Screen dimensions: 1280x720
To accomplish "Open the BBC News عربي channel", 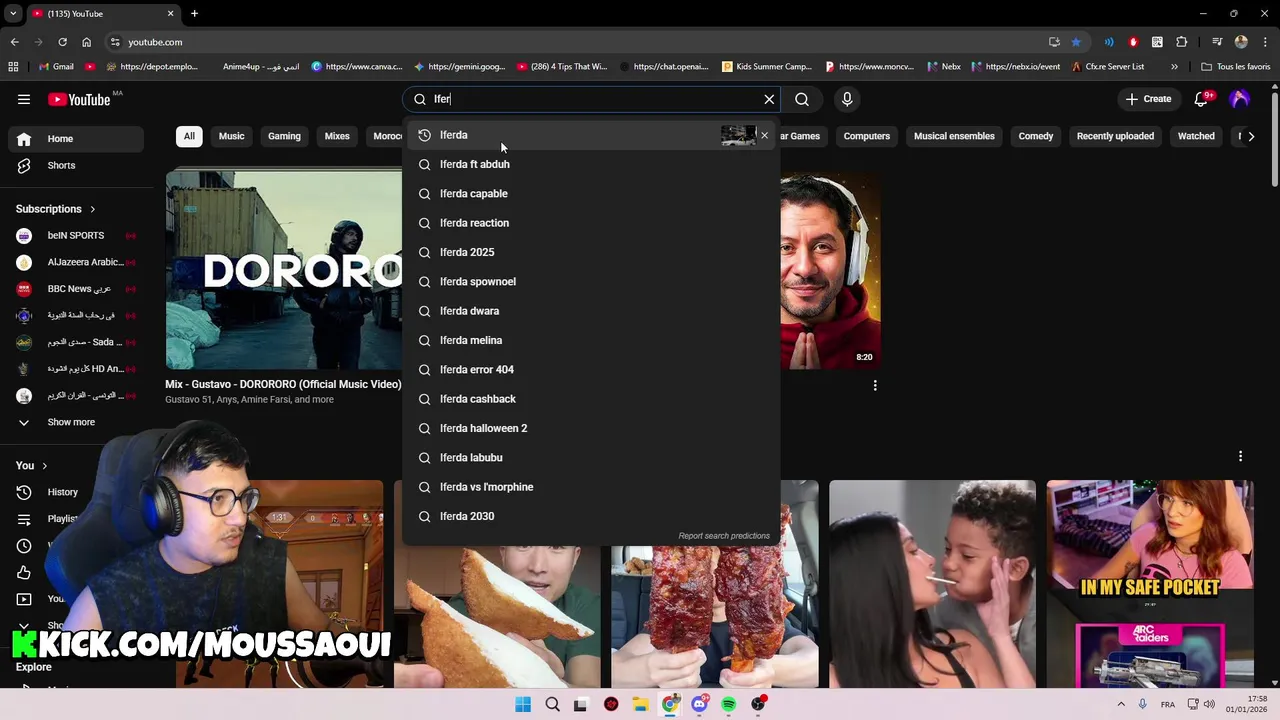I will coord(75,289).
